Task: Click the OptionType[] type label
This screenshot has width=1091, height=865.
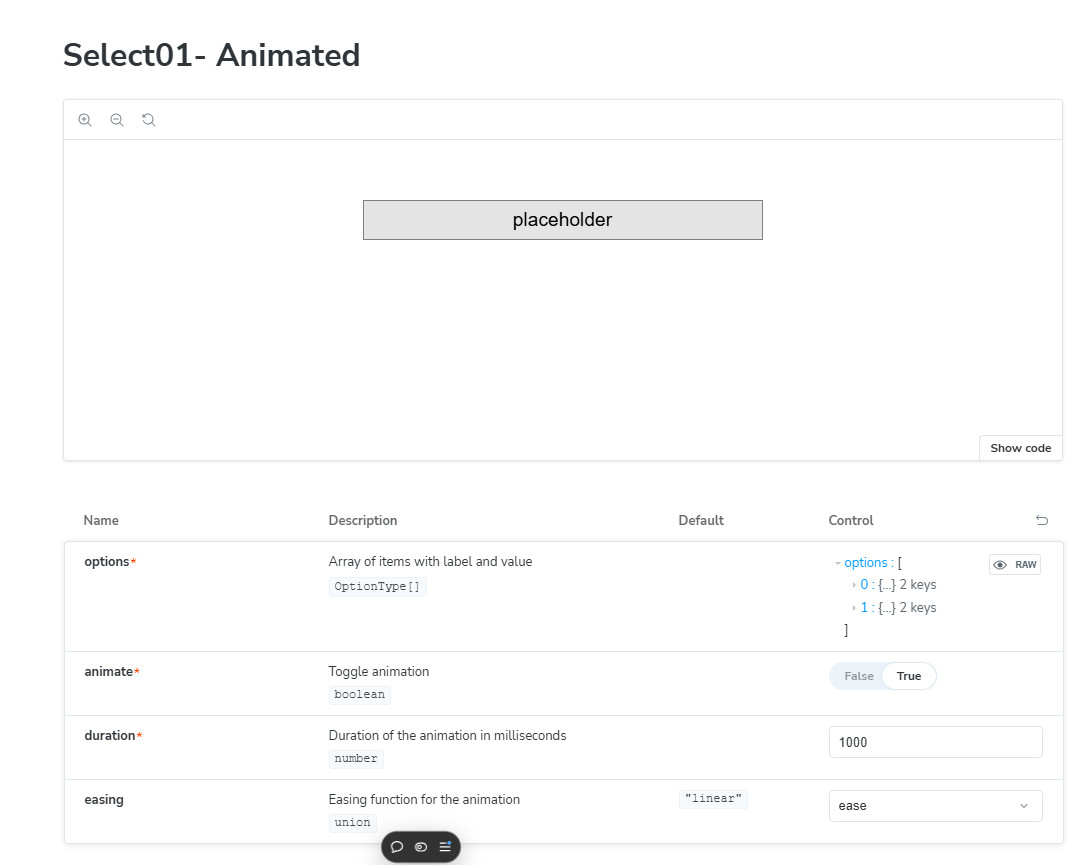Action: (377, 587)
